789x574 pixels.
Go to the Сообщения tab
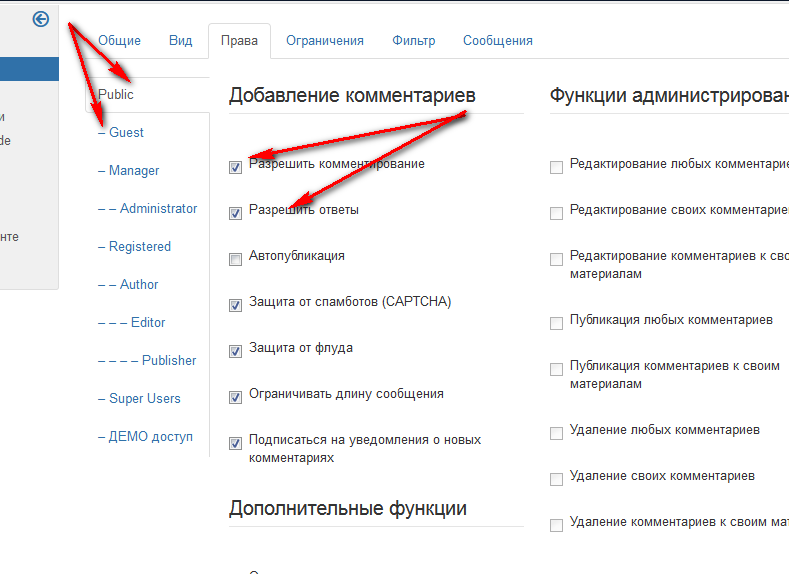click(497, 41)
